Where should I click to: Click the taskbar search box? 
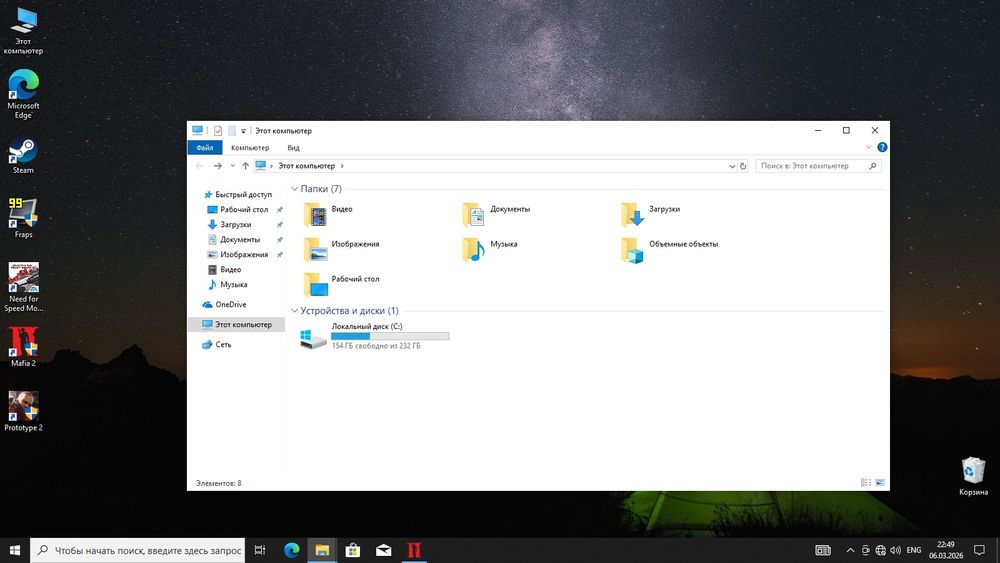pyautogui.click(x=137, y=550)
